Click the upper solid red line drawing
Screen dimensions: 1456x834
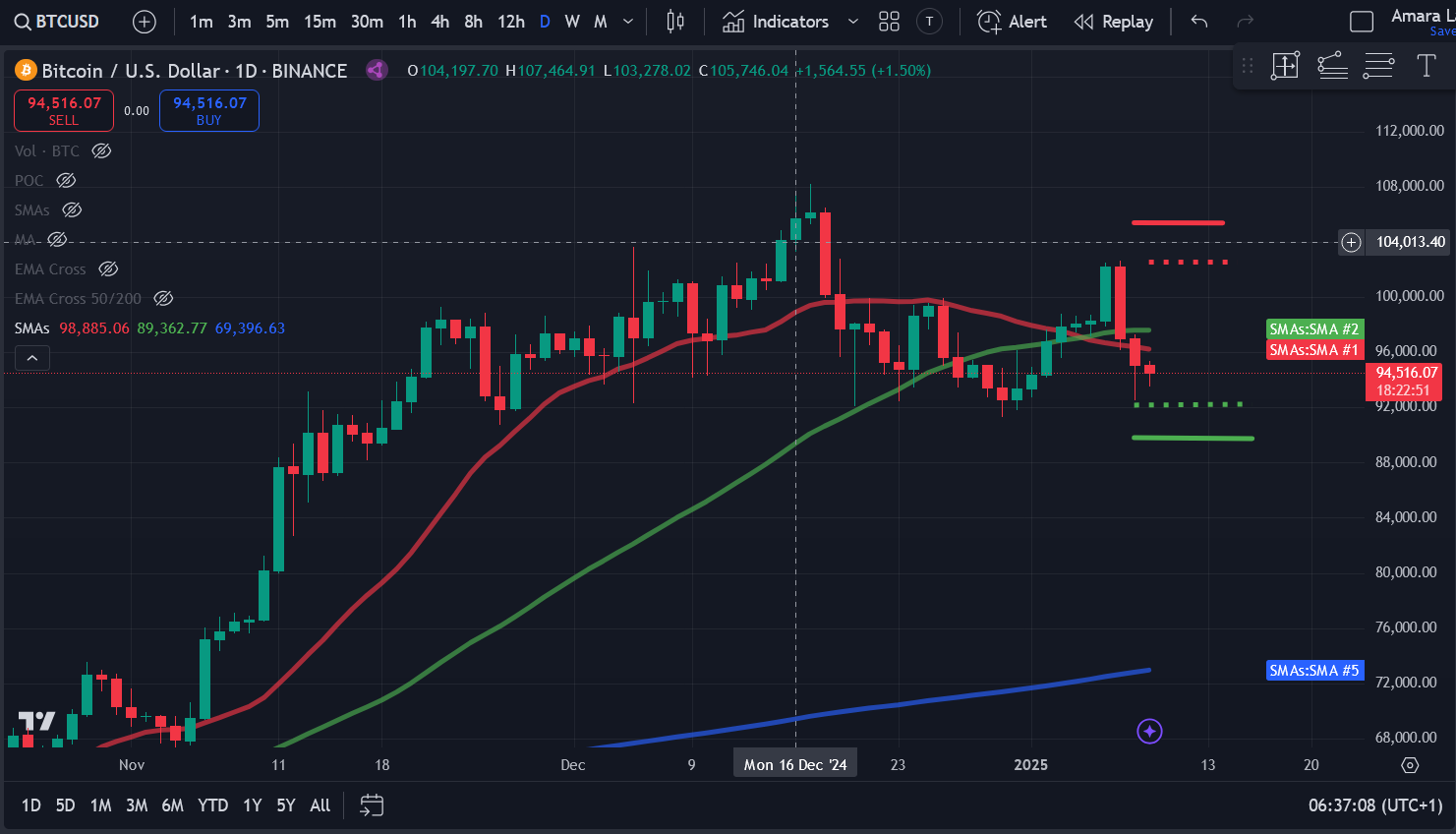(x=1178, y=223)
